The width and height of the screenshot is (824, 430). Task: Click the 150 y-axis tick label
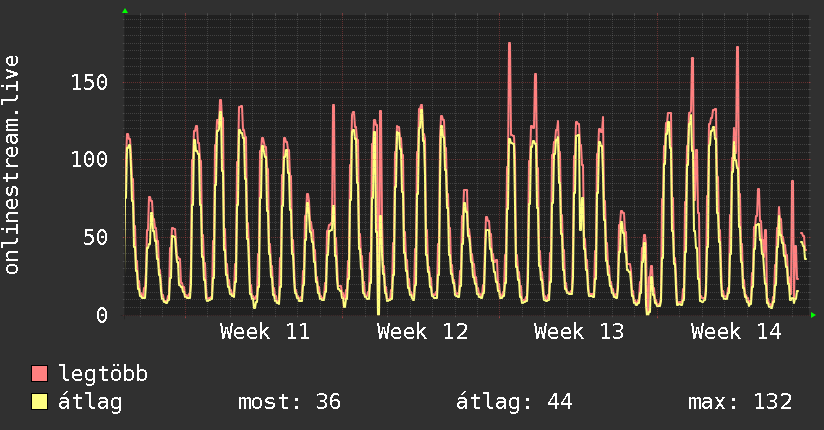click(89, 82)
